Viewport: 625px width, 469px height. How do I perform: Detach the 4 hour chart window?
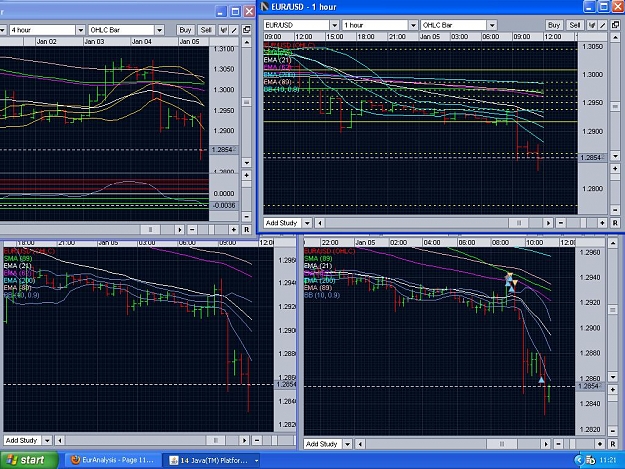246,29
